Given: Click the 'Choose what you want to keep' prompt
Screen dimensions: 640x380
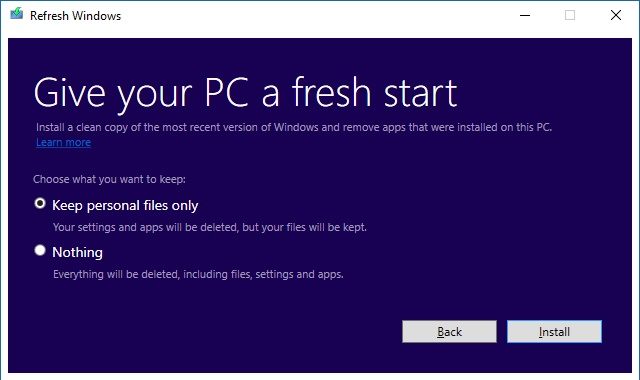Looking at the screenshot, I should pyautogui.click(x=109, y=179).
